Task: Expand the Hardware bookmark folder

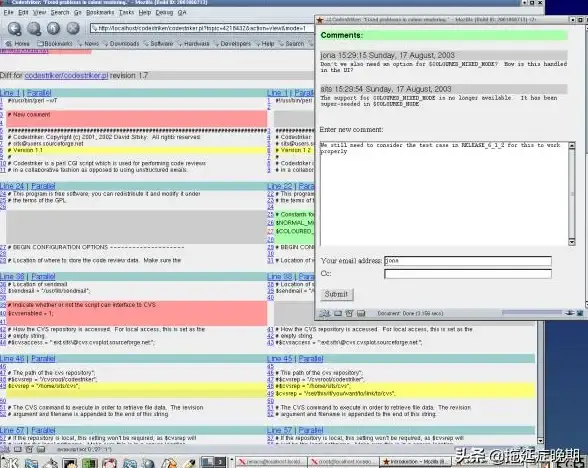Action: (194, 44)
